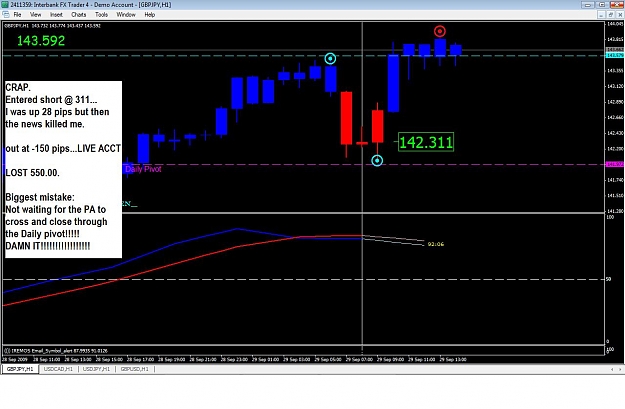Click the chart document icon beside File menu
This screenshot has height=409, width=625.
pyautogui.click(x=6, y=14)
